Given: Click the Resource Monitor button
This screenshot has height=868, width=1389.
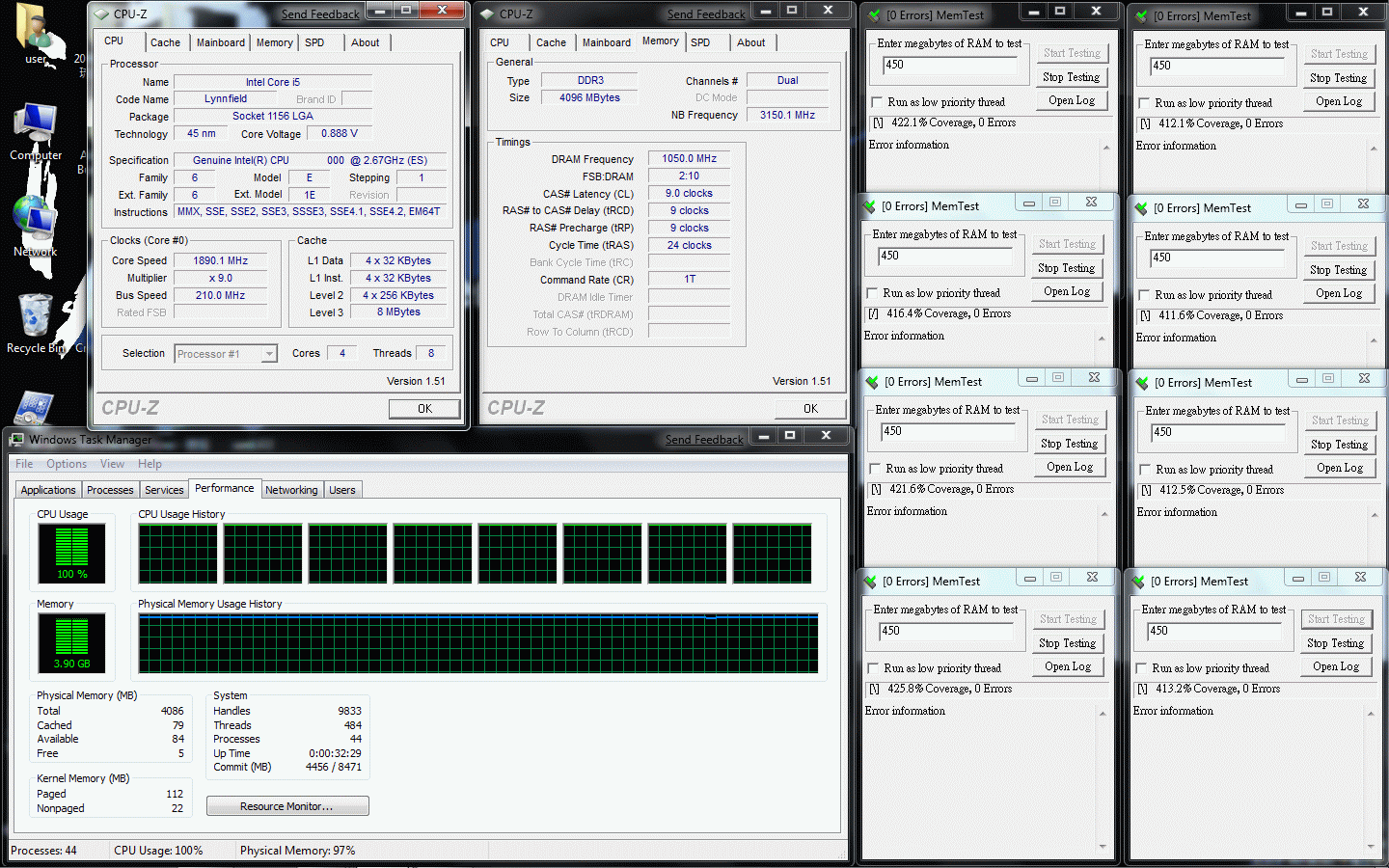Looking at the screenshot, I should (287, 806).
